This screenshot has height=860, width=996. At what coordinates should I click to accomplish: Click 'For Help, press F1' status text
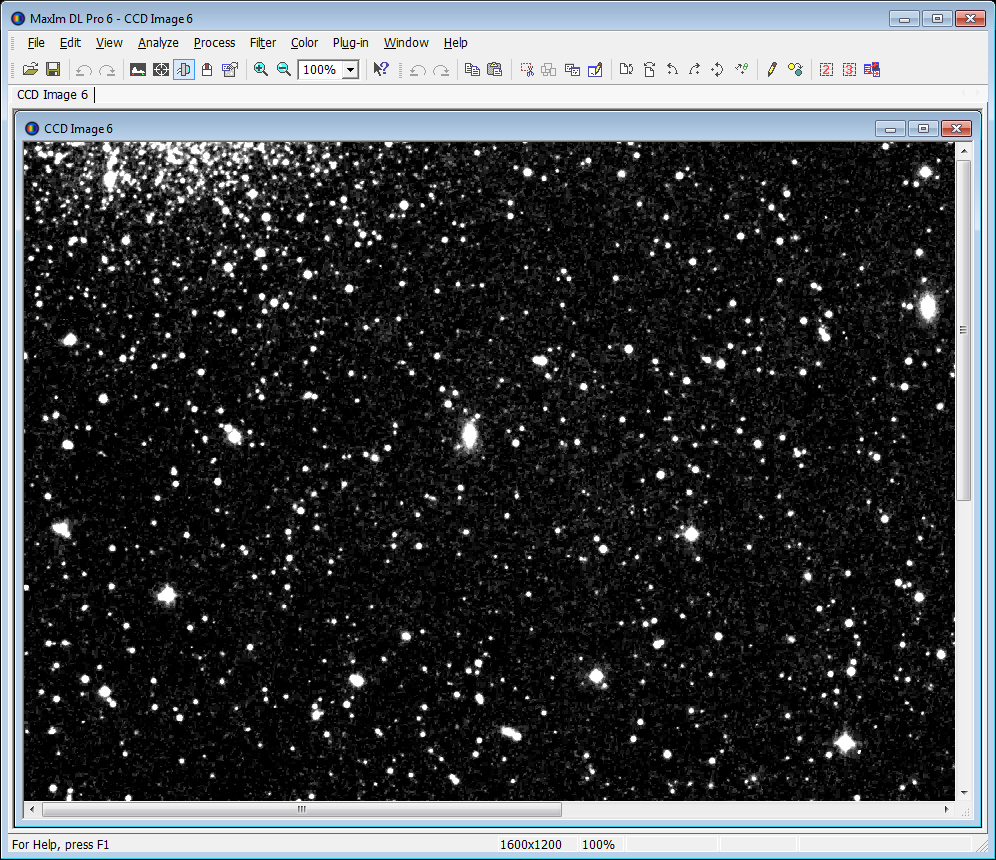[60, 845]
